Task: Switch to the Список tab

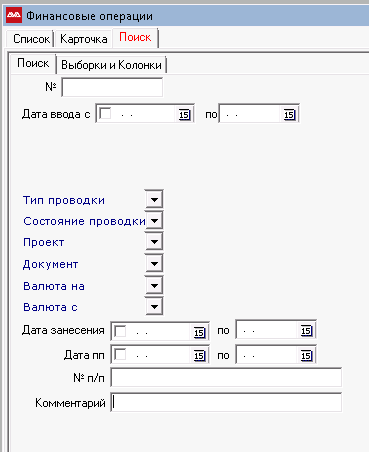Action: click(31, 39)
